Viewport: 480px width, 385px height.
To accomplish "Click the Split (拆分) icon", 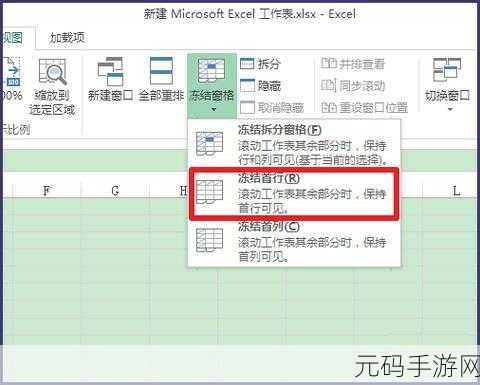I will (x=247, y=64).
